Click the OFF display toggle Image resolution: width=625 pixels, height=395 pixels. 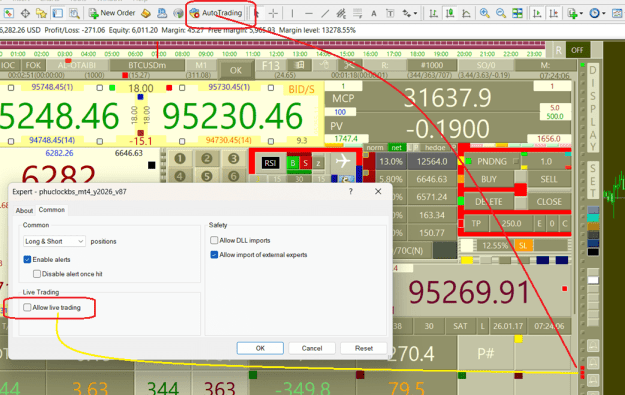pyautogui.click(x=577, y=50)
